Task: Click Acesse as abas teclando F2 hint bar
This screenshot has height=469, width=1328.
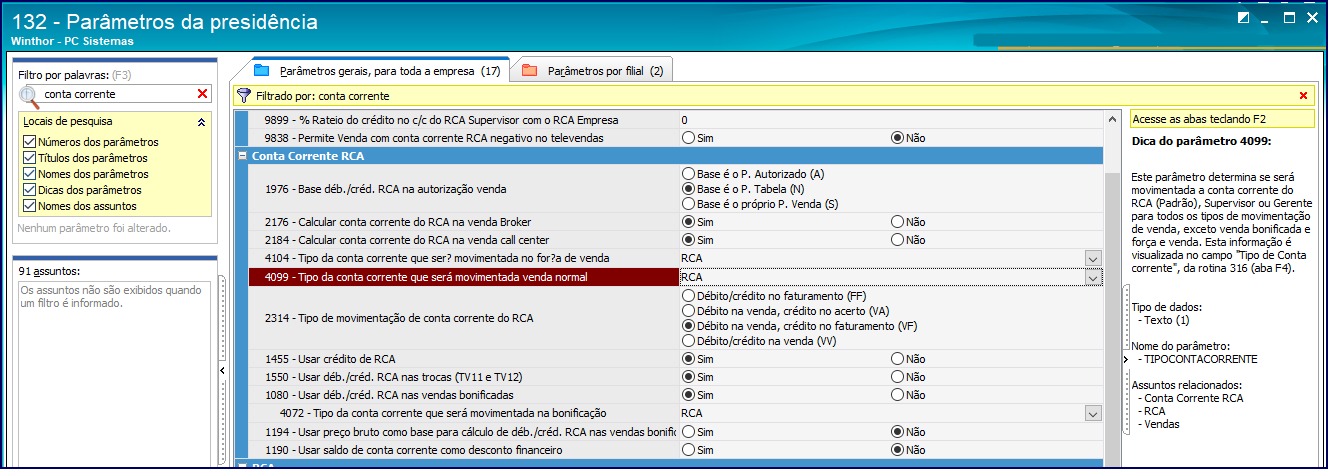Action: click(1220, 119)
